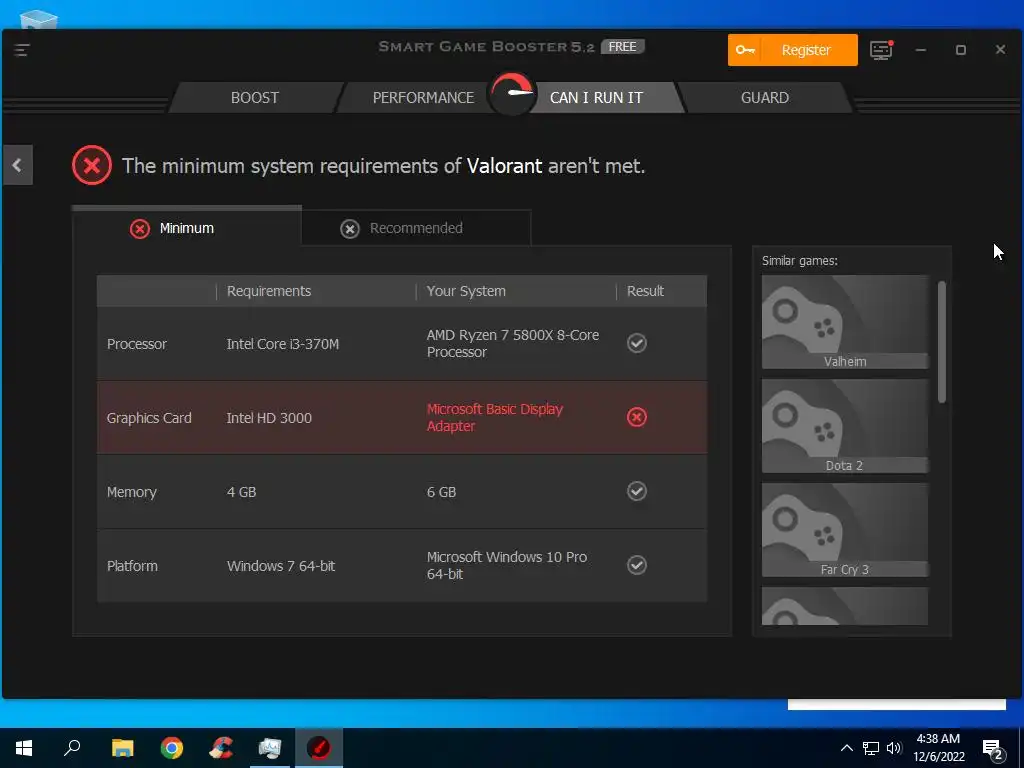Maximize the Smart Game Booster window
Viewport: 1024px width, 768px height.
(x=961, y=50)
